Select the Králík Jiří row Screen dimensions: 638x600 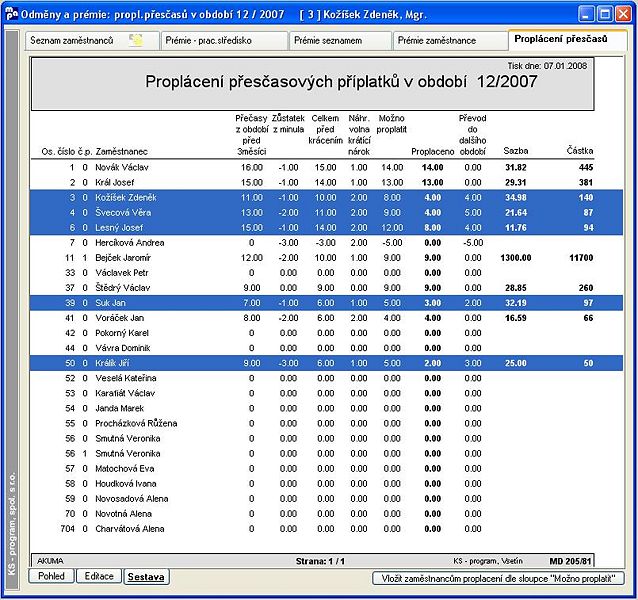tap(326, 363)
